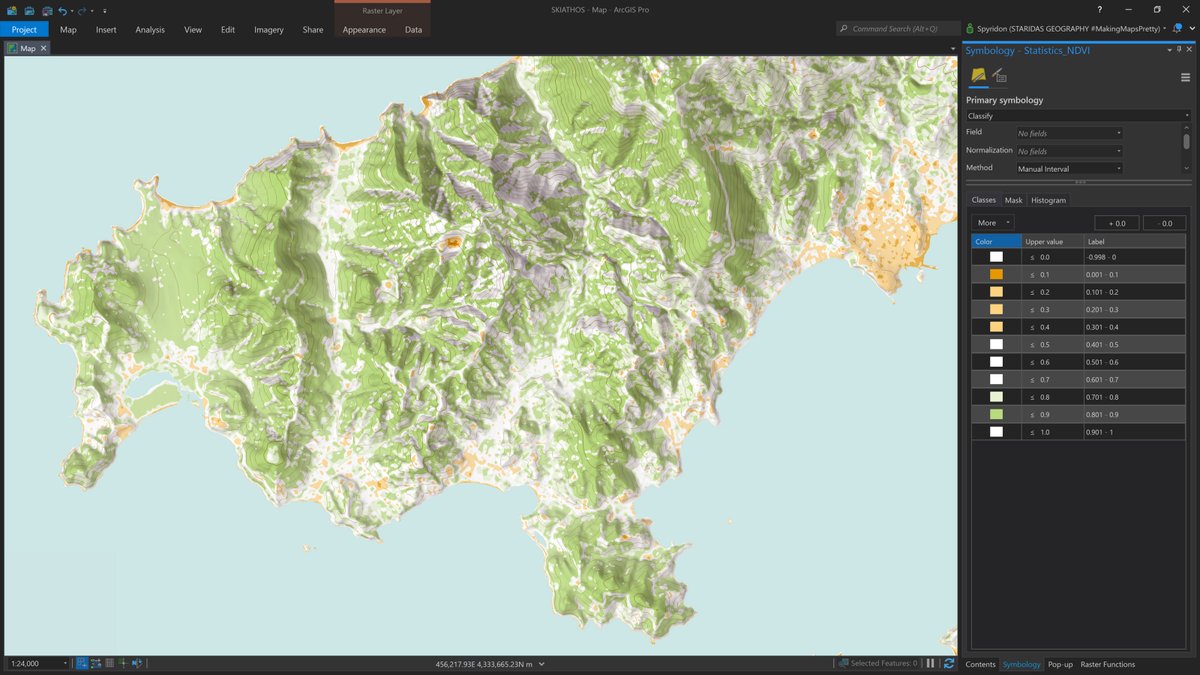Screen dimensions: 1200x675
Task: Click orange swatch for ≤ 0.1 class
Action: (996, 275)
